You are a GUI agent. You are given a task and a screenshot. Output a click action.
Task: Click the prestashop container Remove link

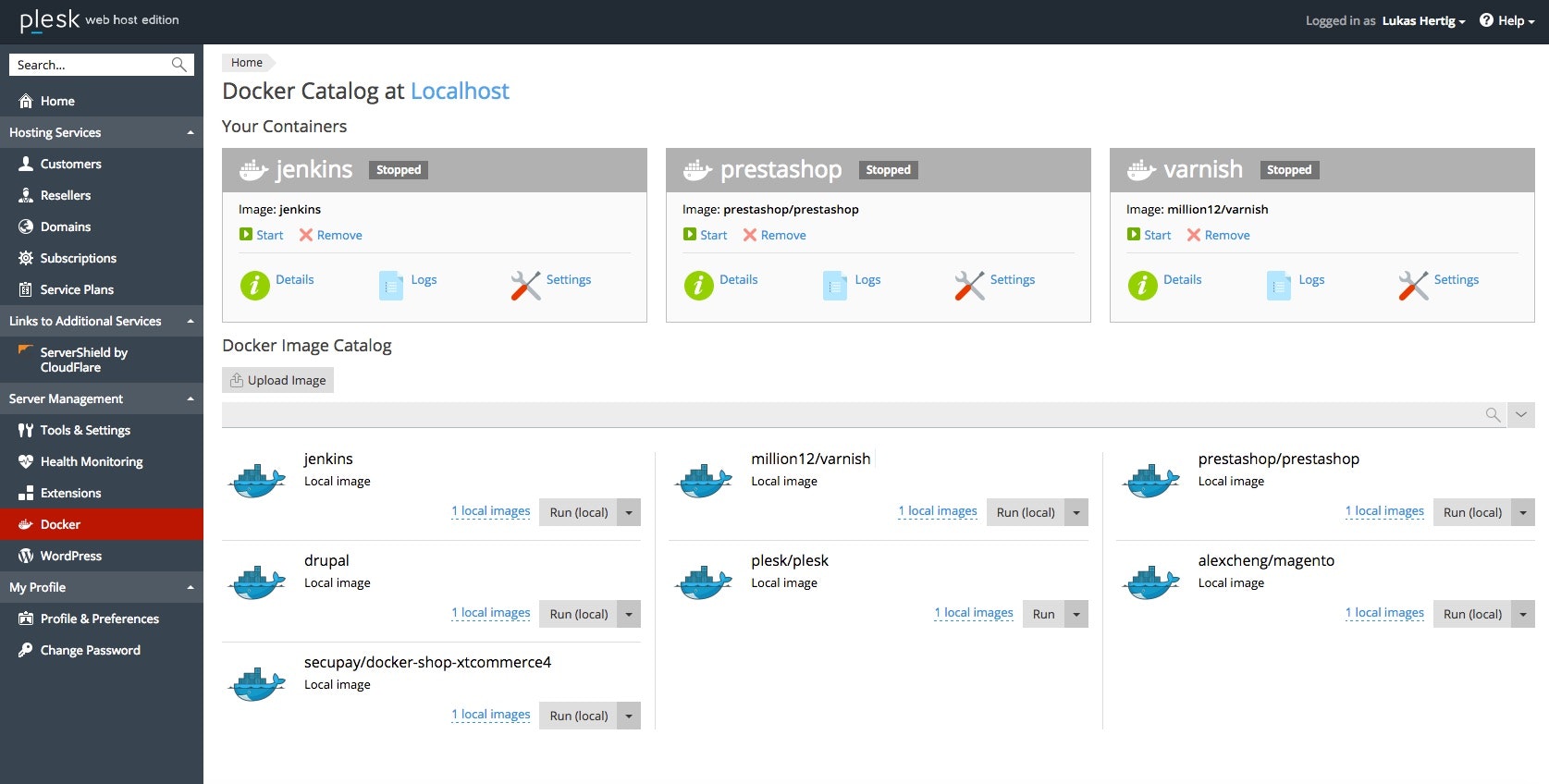pyautogui.click(x=783, y=235)
